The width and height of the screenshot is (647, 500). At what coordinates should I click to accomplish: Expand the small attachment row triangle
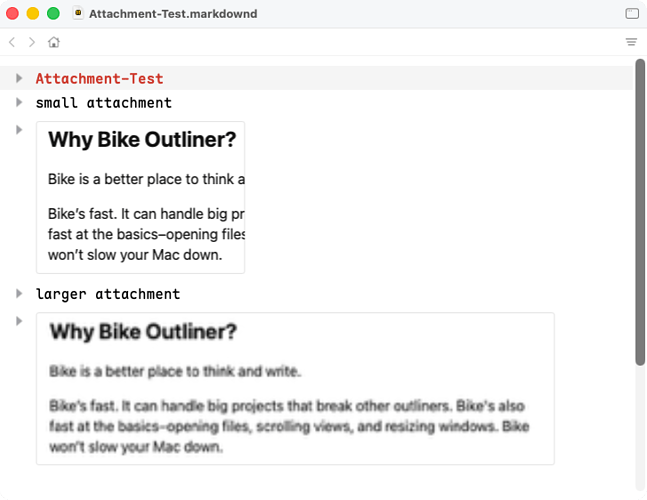[x=19, y=102]
